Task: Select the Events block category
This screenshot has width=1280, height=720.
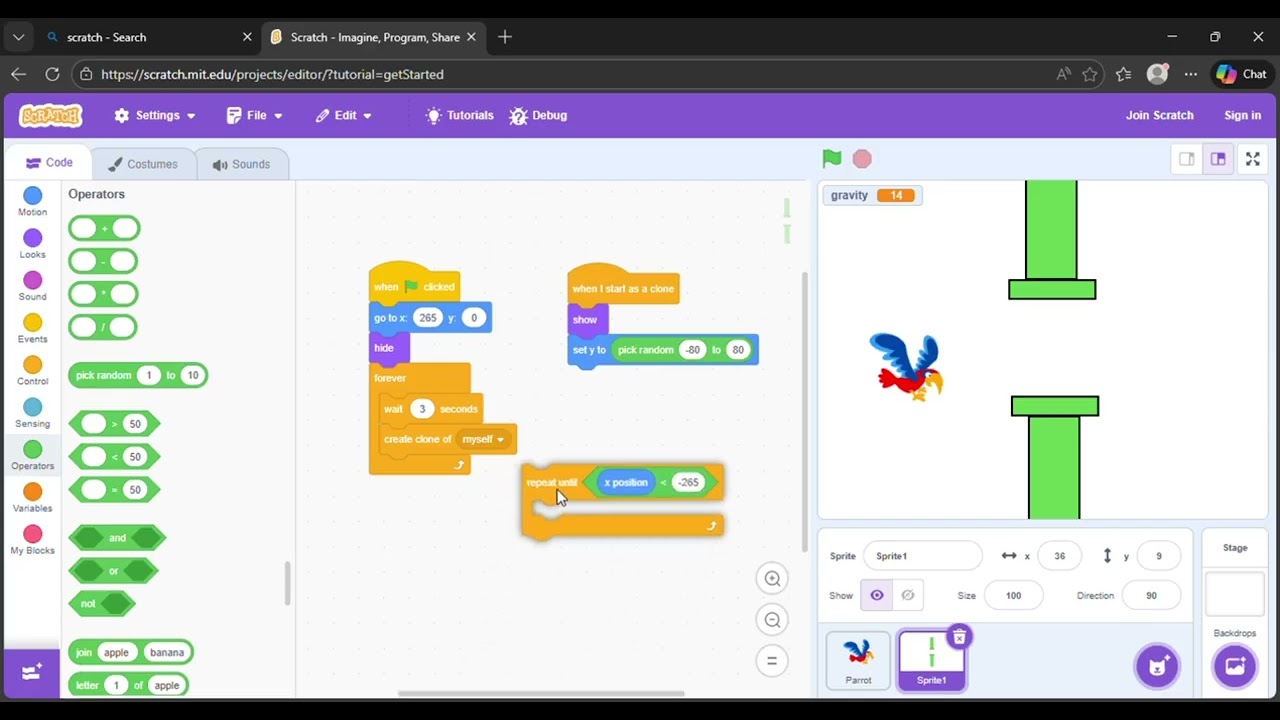Action: point(33,328)
